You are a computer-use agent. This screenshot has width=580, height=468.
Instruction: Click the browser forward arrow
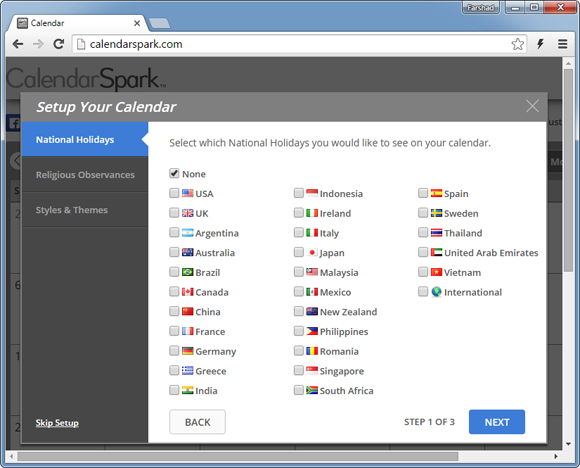[x=38, y=44]
